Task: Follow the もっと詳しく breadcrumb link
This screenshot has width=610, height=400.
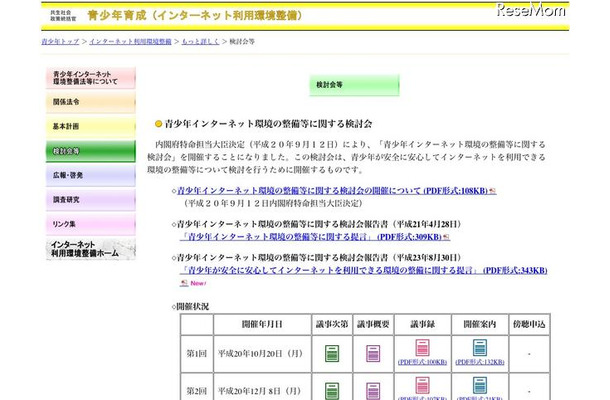Action: click(x=200, y=41)
